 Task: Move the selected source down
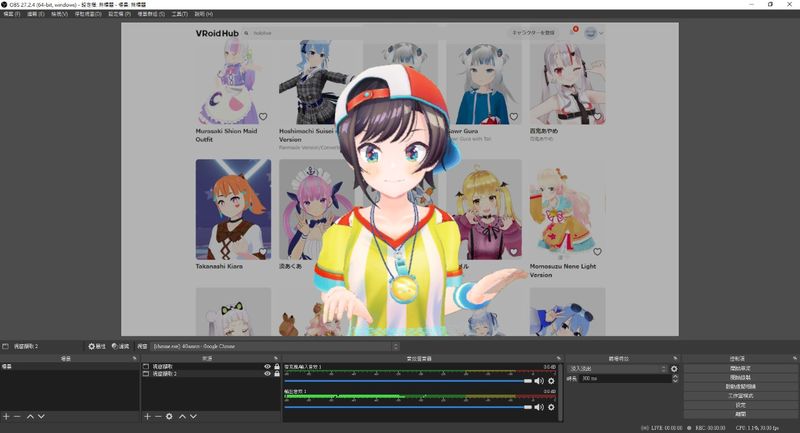pyautogui.click(x=193, y=417)
